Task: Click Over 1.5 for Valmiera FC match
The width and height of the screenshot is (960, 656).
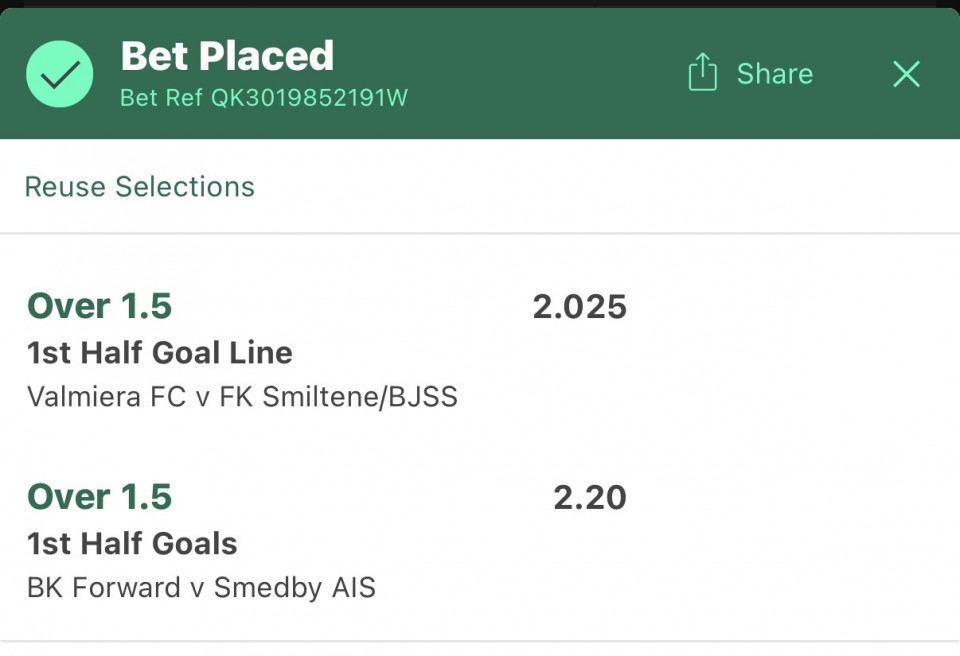Action: coord(100,306)
